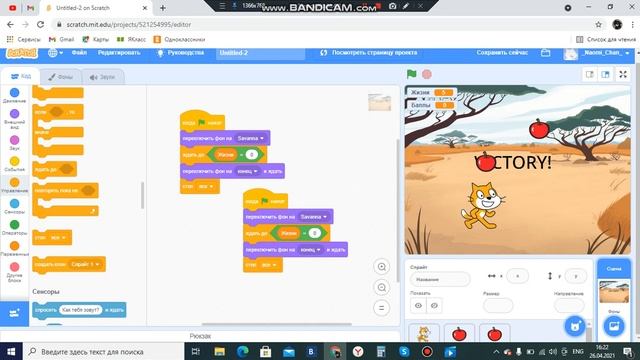This screenshot has width=640, height=360.
Task: Open Microsoft Edge from the taskbar
Action: pos(243,351)
